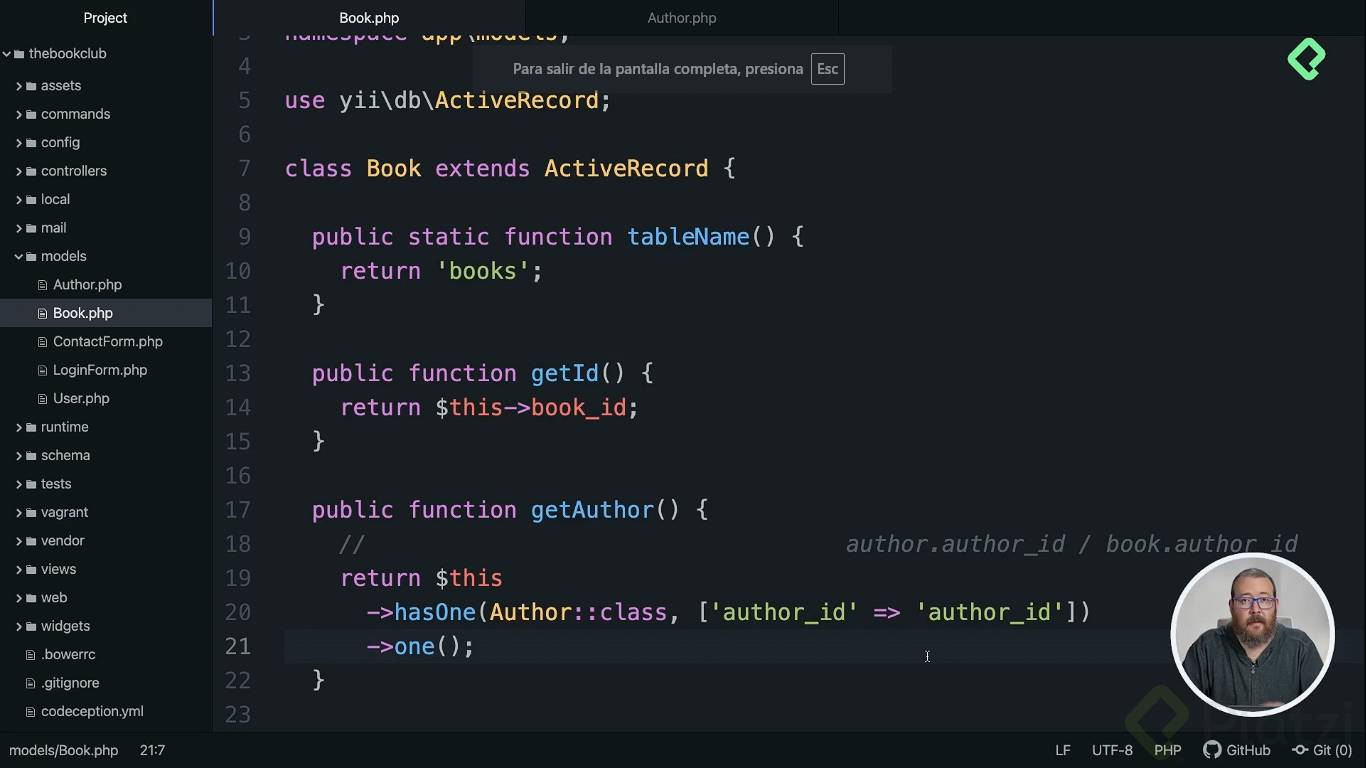Click the comment text author.author_id / book.author_id
Image resolution: width=1366 pixels, height=768 pixels.
click(1071, 544)
